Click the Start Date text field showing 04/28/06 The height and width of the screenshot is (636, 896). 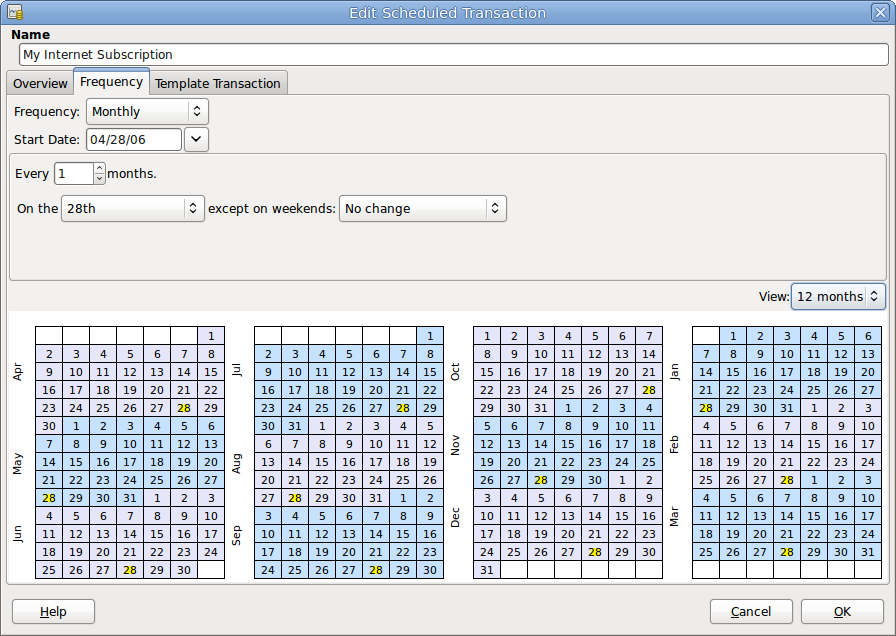(135, 139)
